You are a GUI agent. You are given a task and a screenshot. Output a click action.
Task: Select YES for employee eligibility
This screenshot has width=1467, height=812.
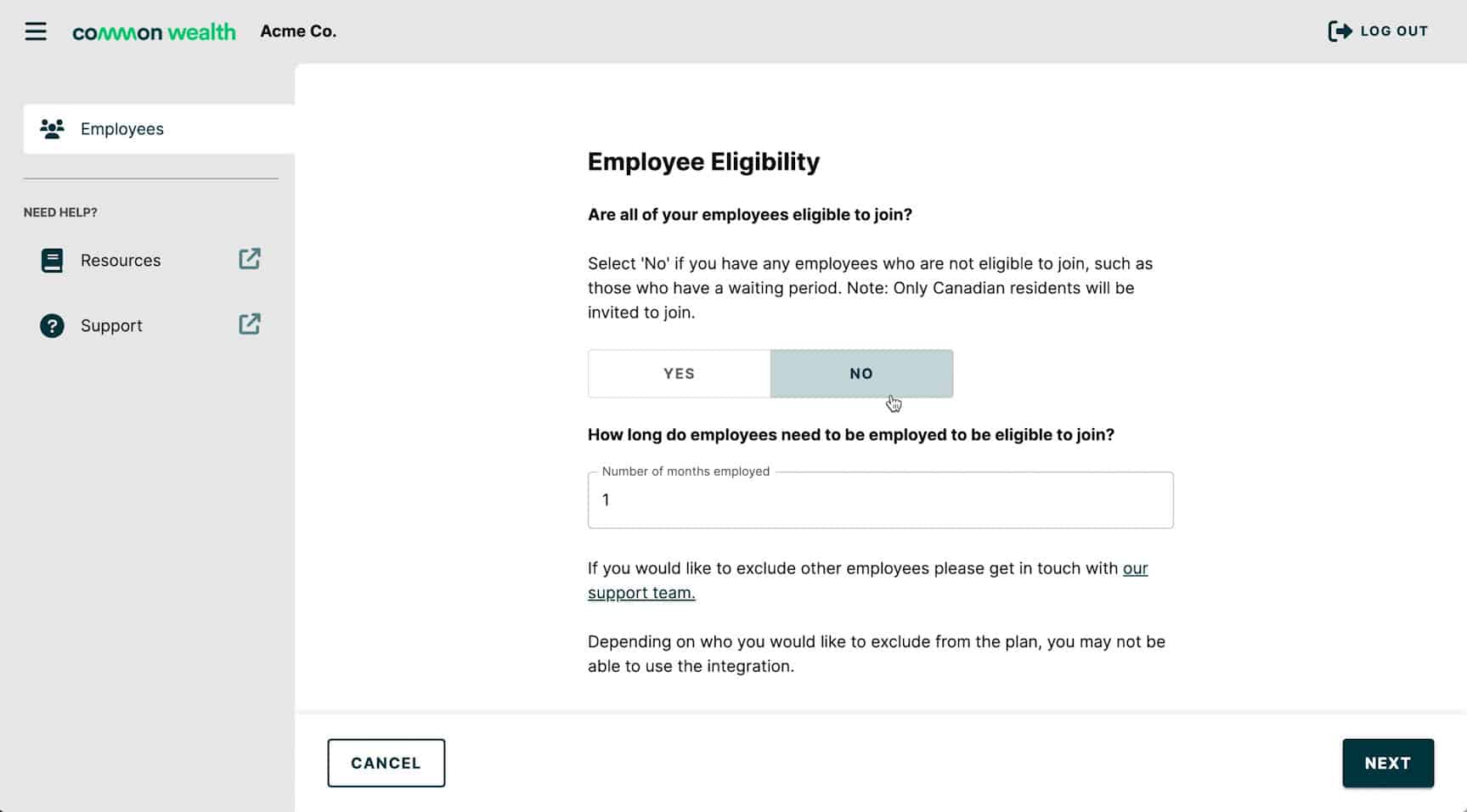679,374
